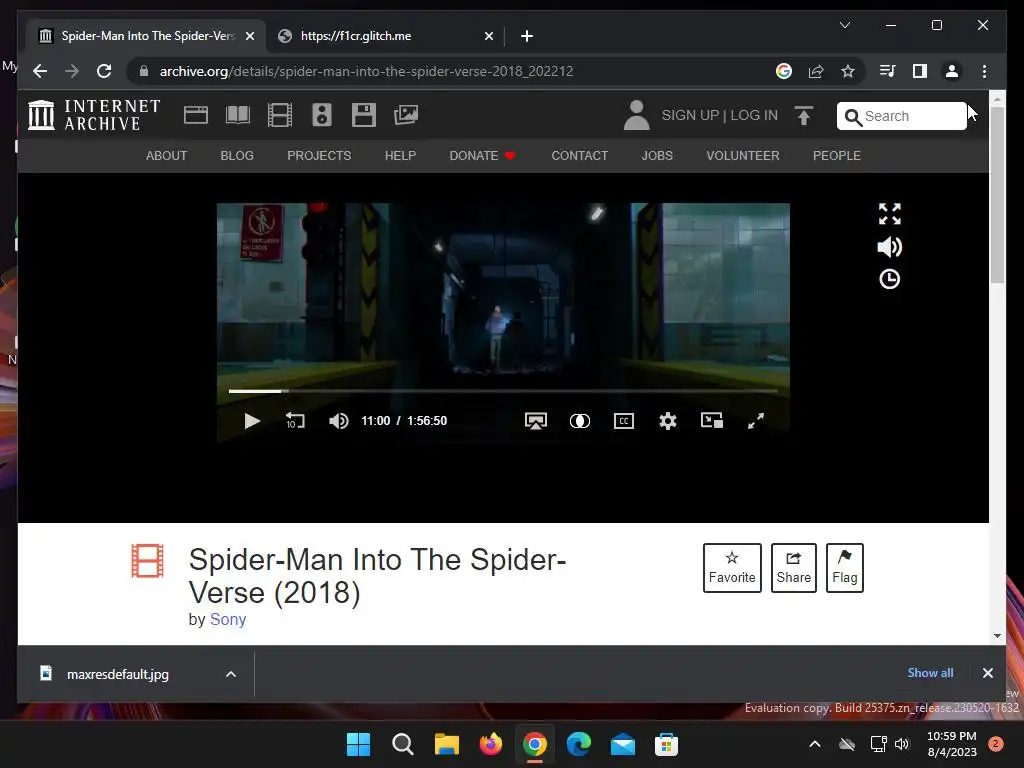Click the SIGN UP link

tap(690, 116)
